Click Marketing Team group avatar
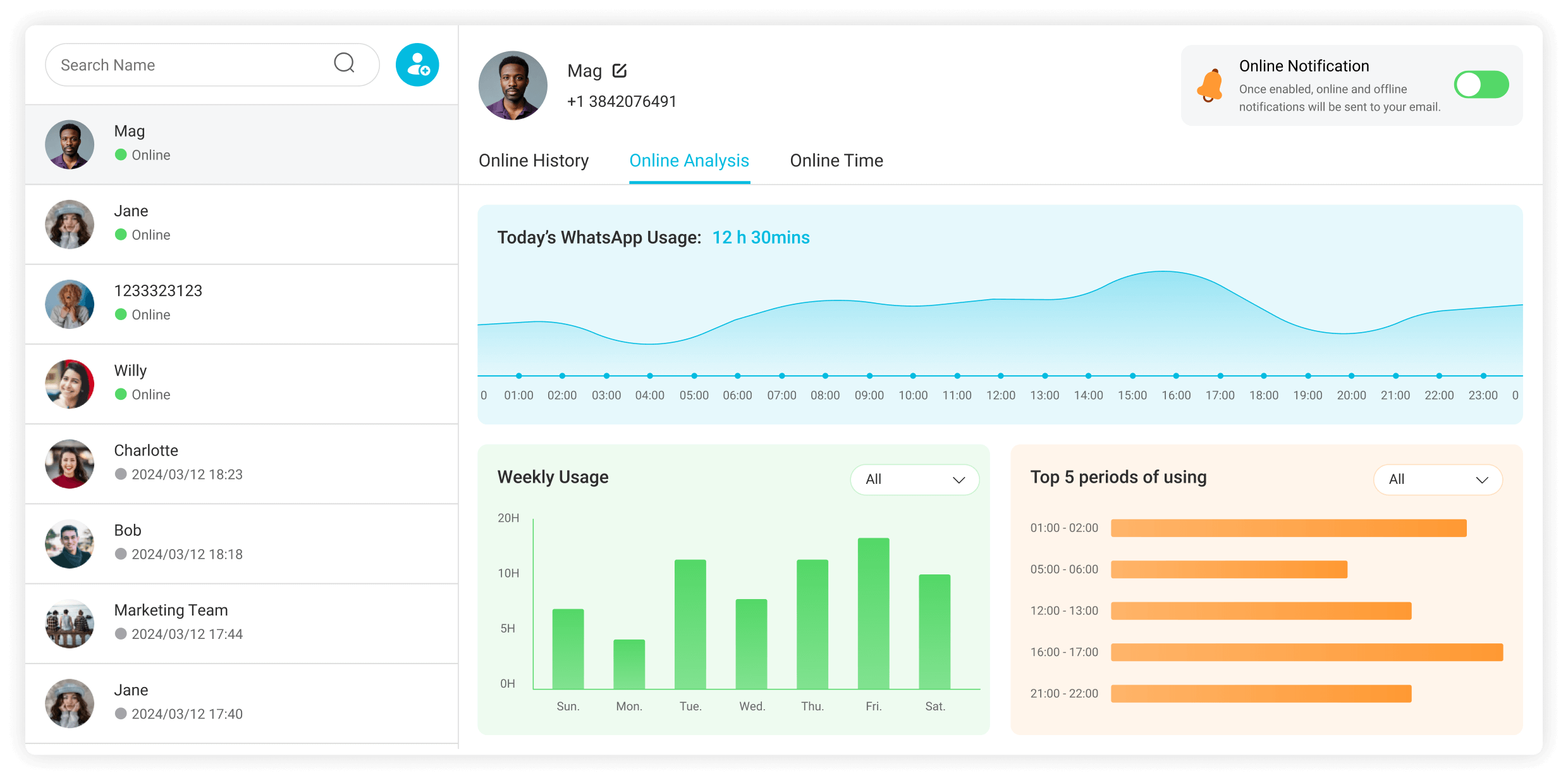Screen dimensions: 1568x780 coord(70,623)
